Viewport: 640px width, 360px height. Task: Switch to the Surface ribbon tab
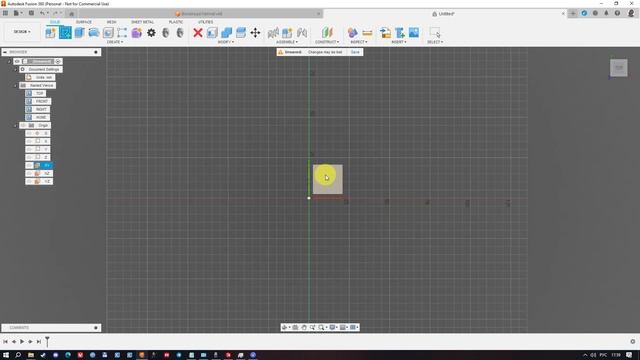click(84, 22)
